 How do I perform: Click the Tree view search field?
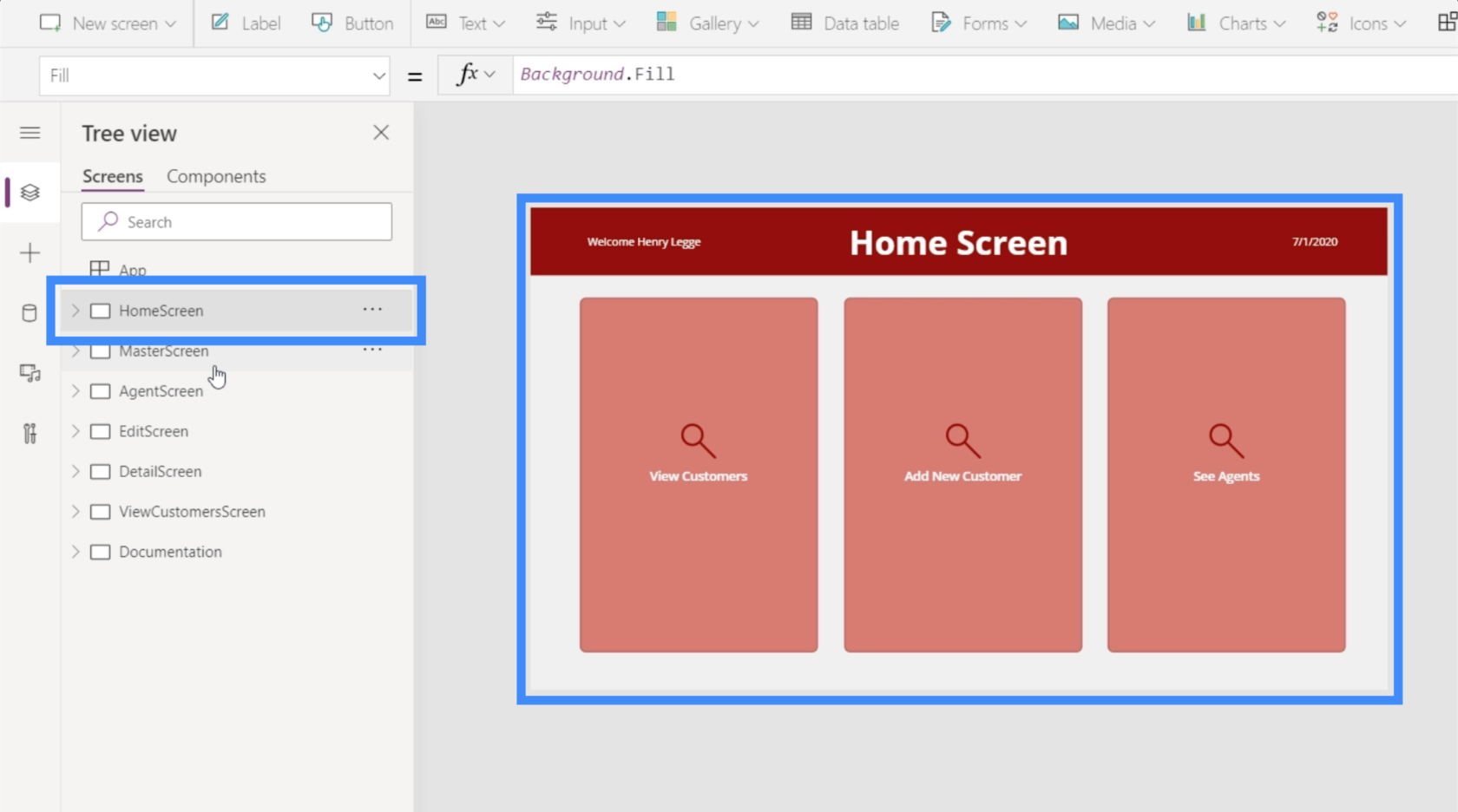(237, 222)
